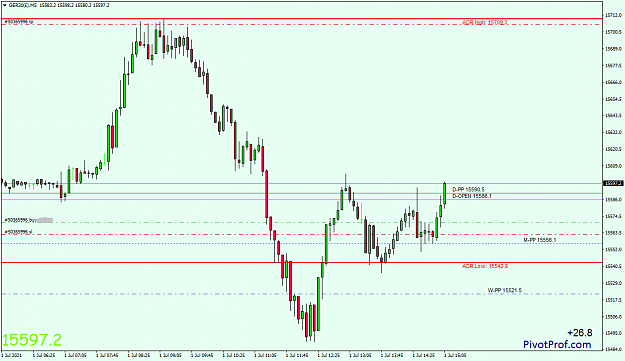Click the 1 Jul 13:05 time label

(x=360, y=354)
